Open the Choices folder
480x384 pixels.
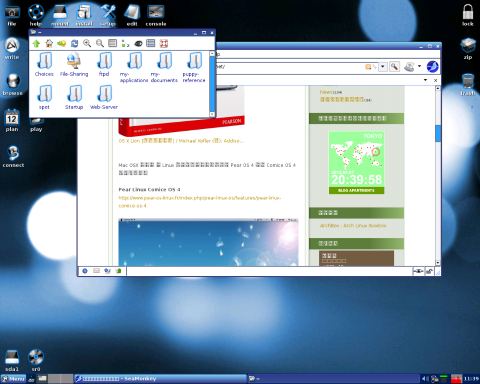44,65
